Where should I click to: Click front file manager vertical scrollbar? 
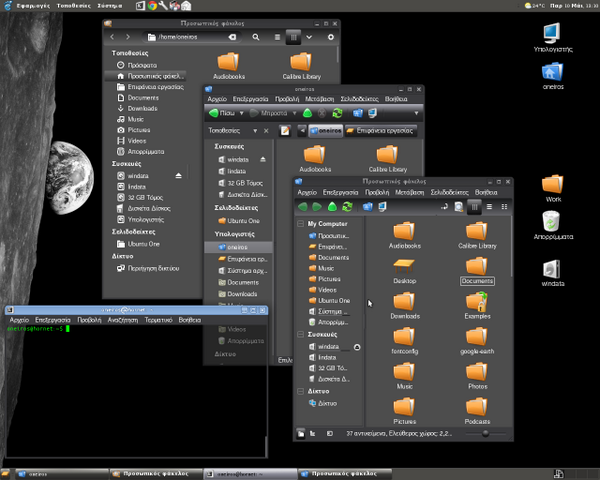[511, 246]
